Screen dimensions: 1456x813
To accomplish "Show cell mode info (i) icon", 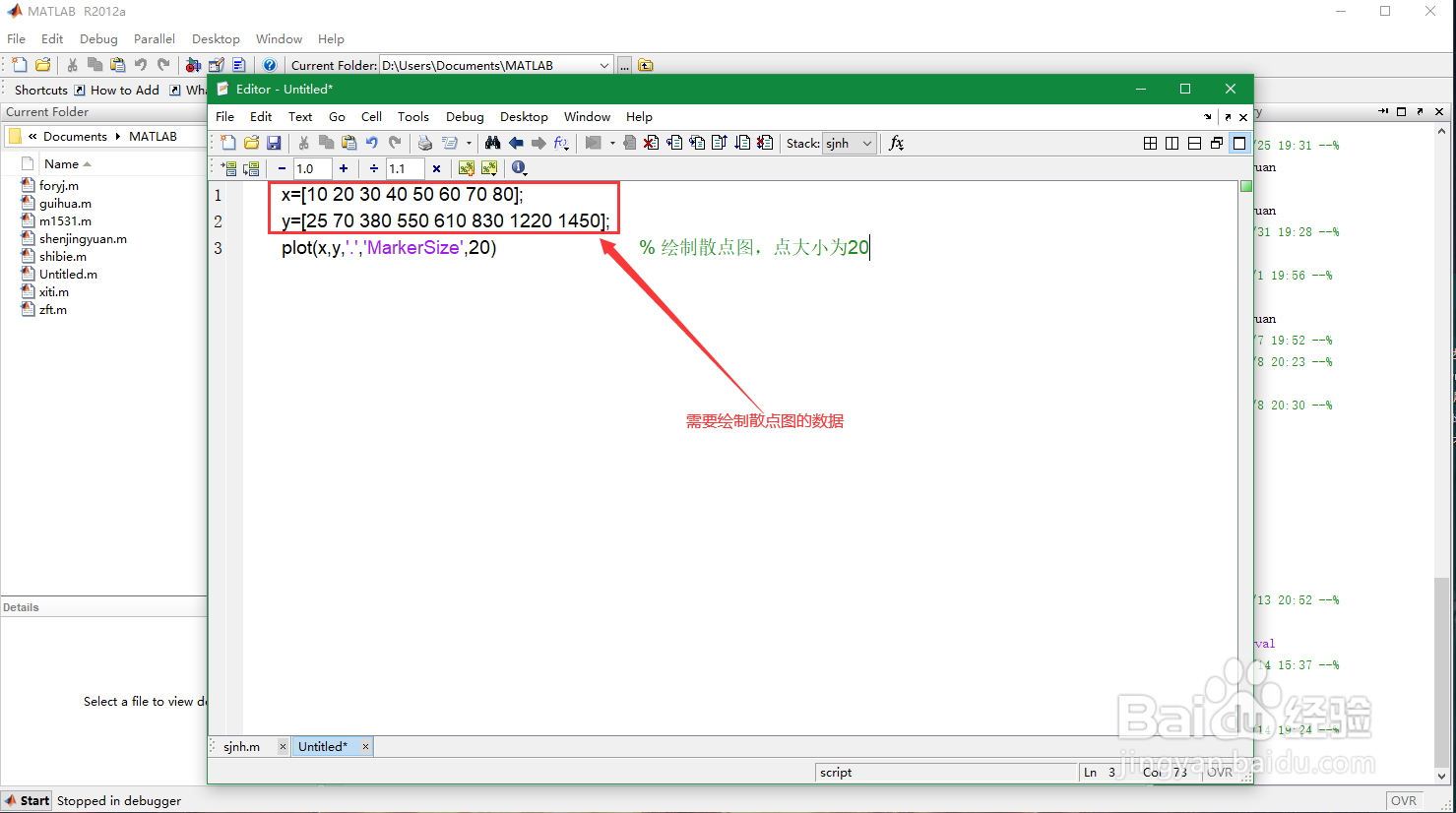I will coord(519,168).
